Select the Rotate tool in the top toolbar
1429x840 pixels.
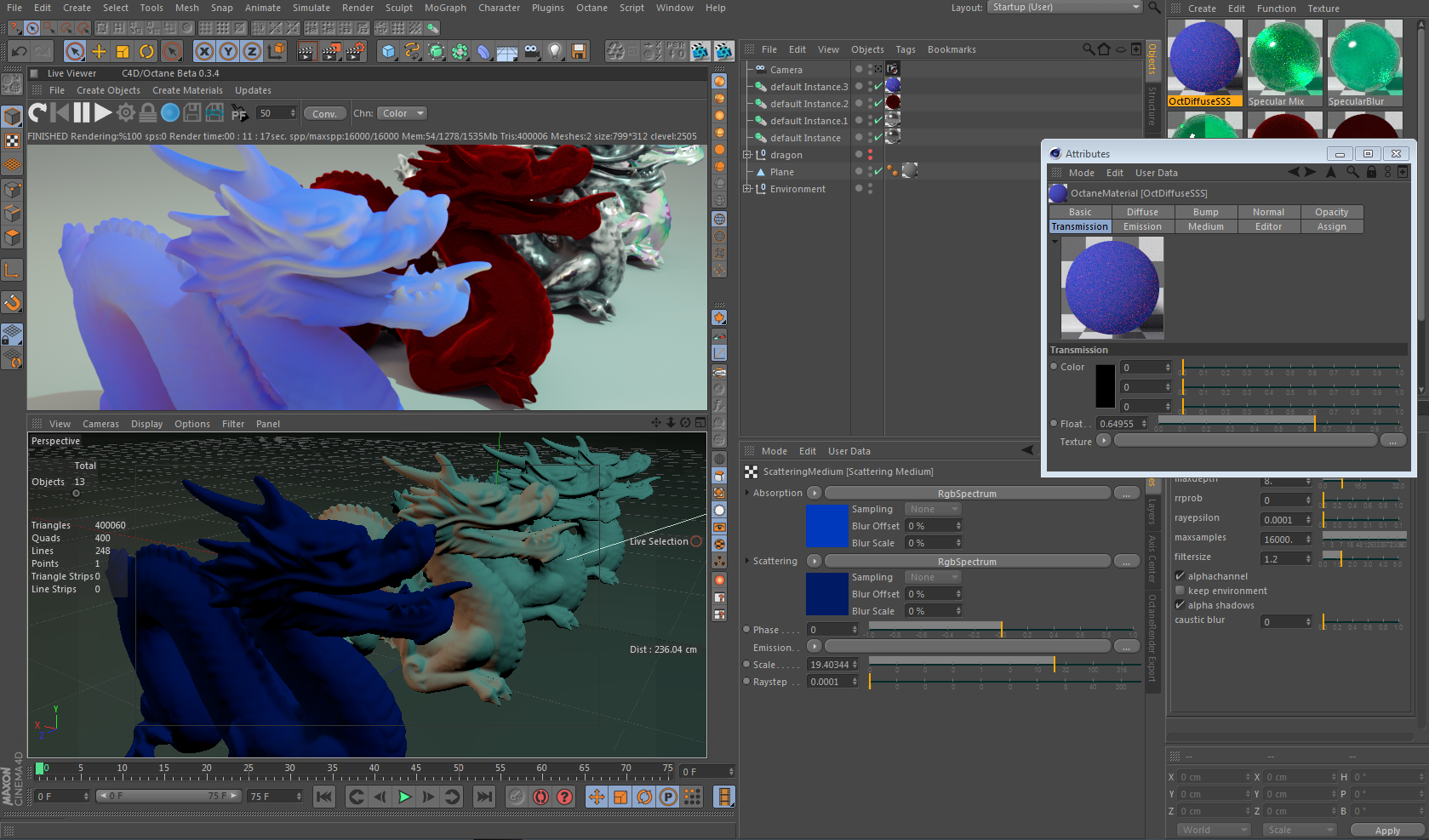click(x=146, y=52)
